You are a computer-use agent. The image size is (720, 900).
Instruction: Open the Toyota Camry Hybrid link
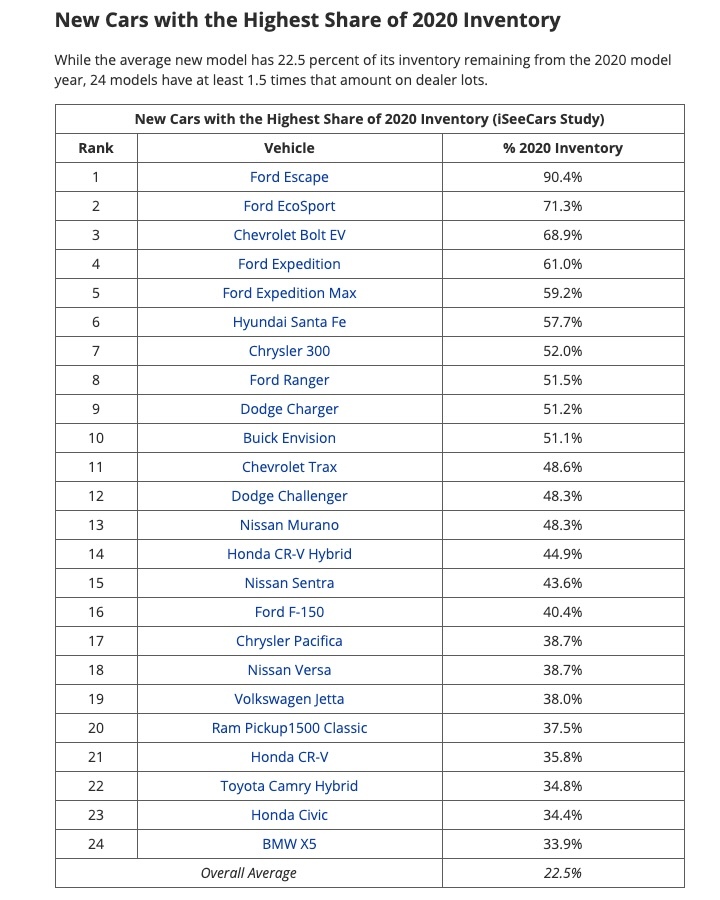click(x=289, y=786)
